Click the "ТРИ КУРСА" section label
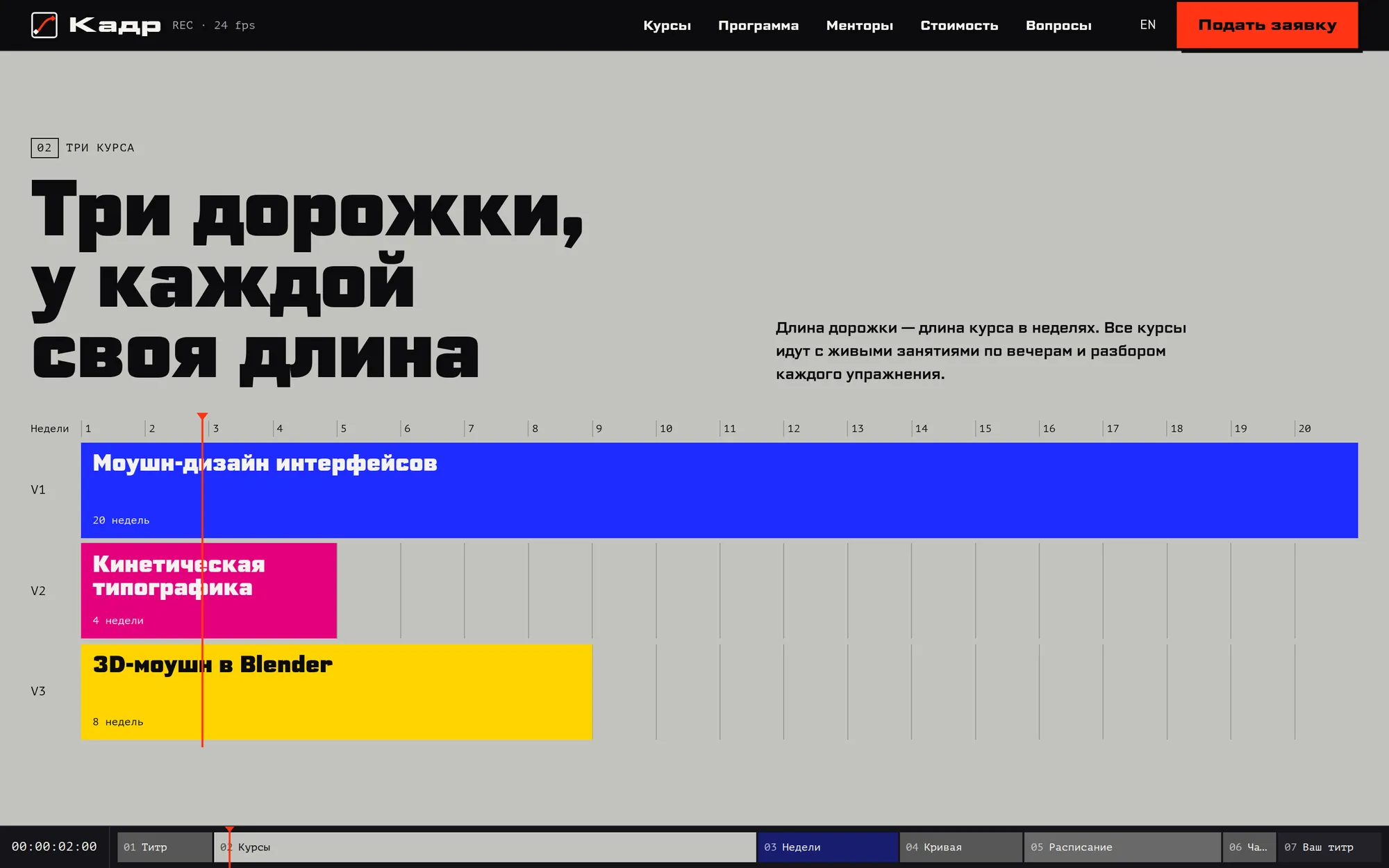 tap(100, 148)
